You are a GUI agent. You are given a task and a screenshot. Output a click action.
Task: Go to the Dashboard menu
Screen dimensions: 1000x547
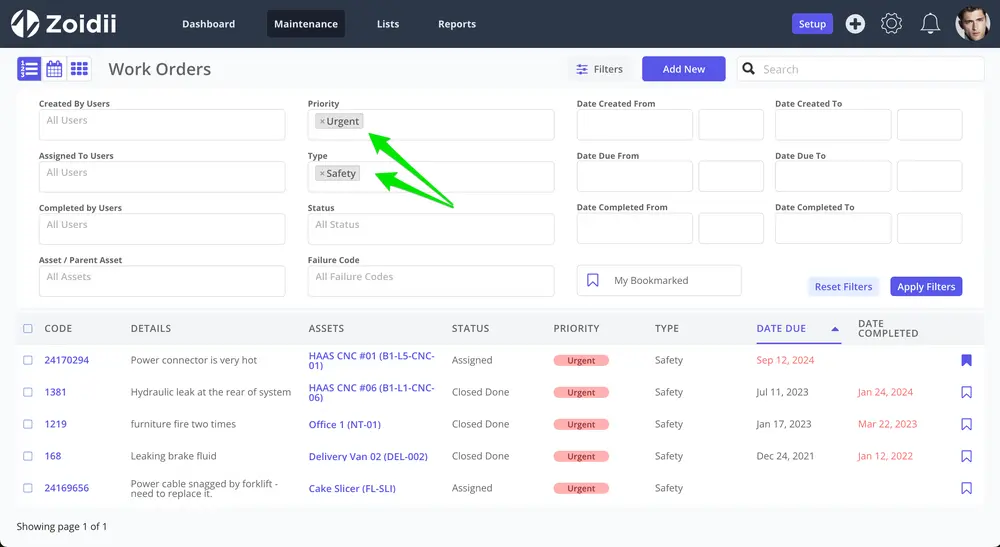(209, 24)
